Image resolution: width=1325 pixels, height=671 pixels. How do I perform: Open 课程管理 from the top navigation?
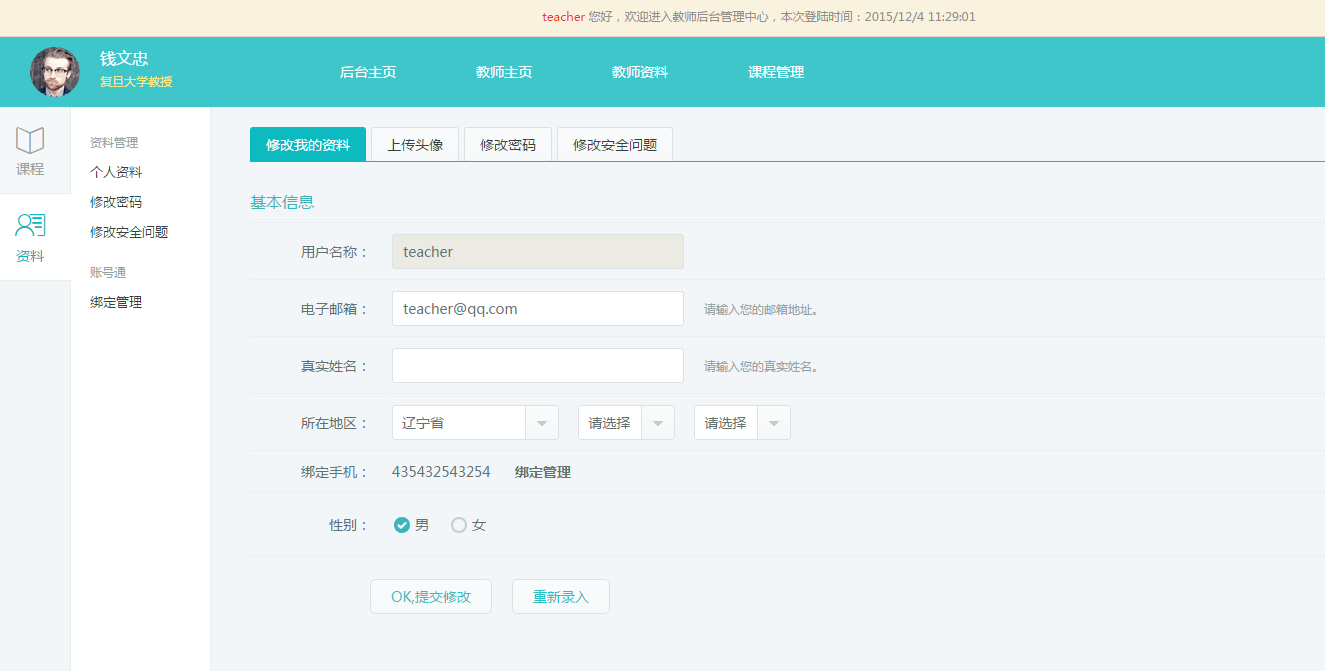[775, 71]
